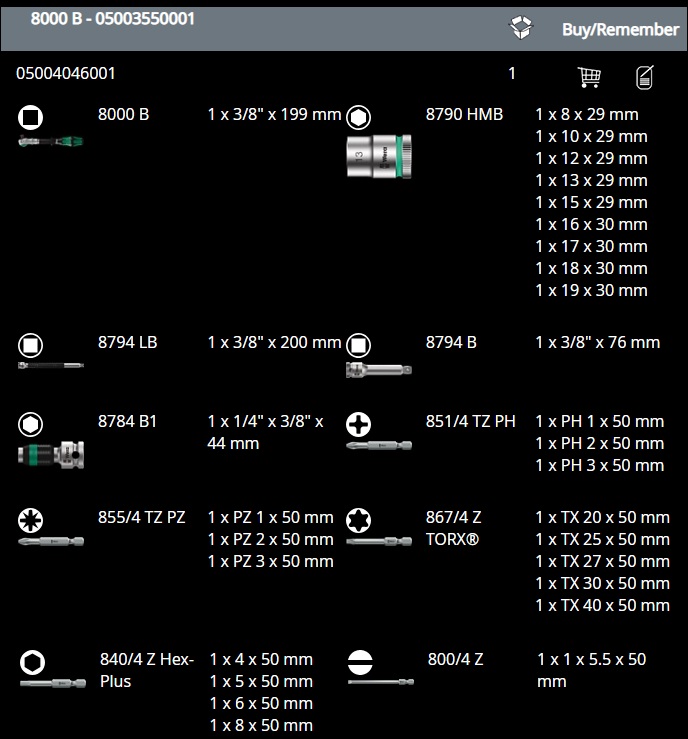Open the 851/4 TZ PH bit thumbnail
Viewport: 688px width, 739px height.
[x=379, y=445]
